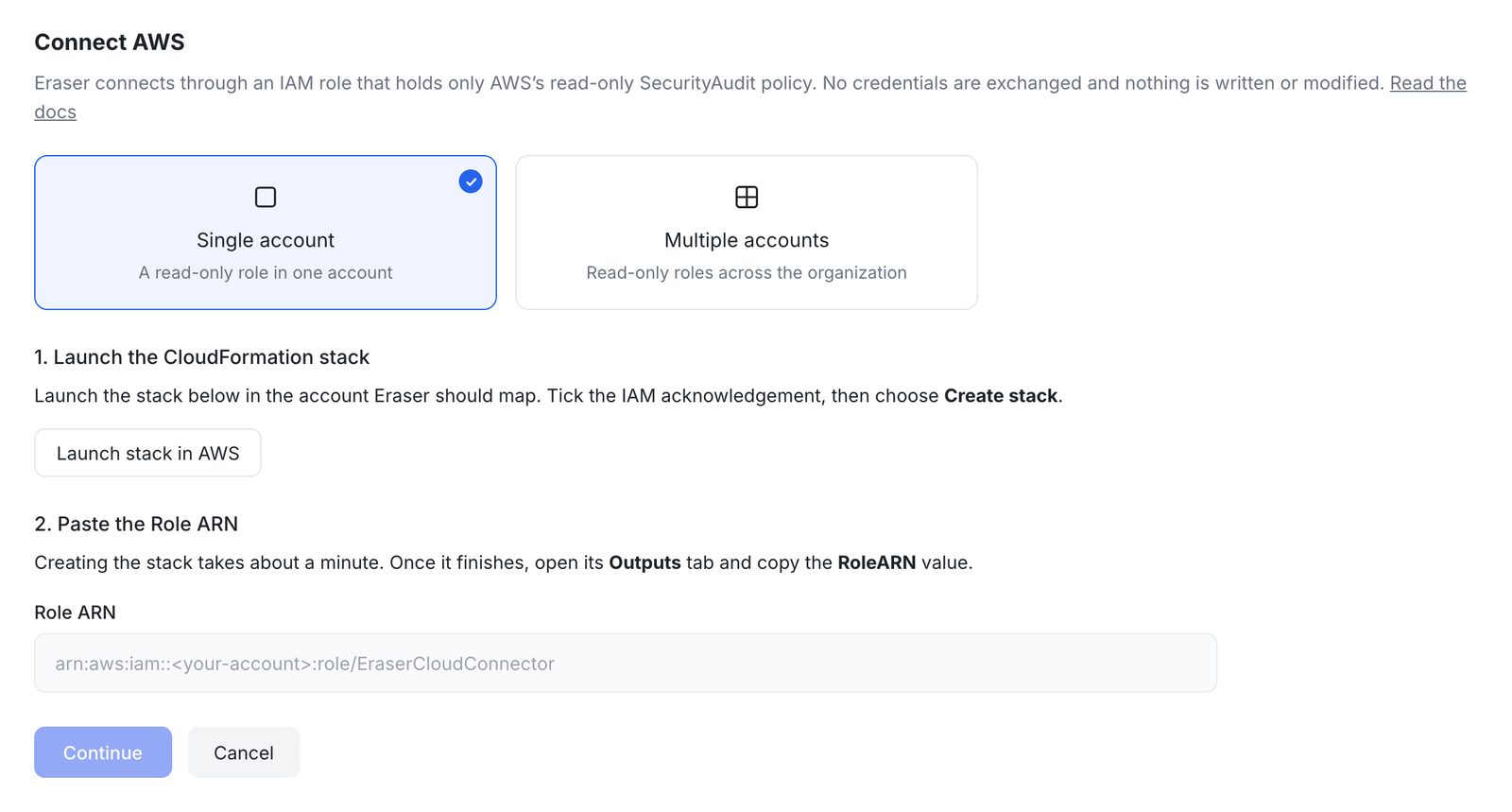
Task: Choose the Multiple accounts option card
Action: [747, 233]
